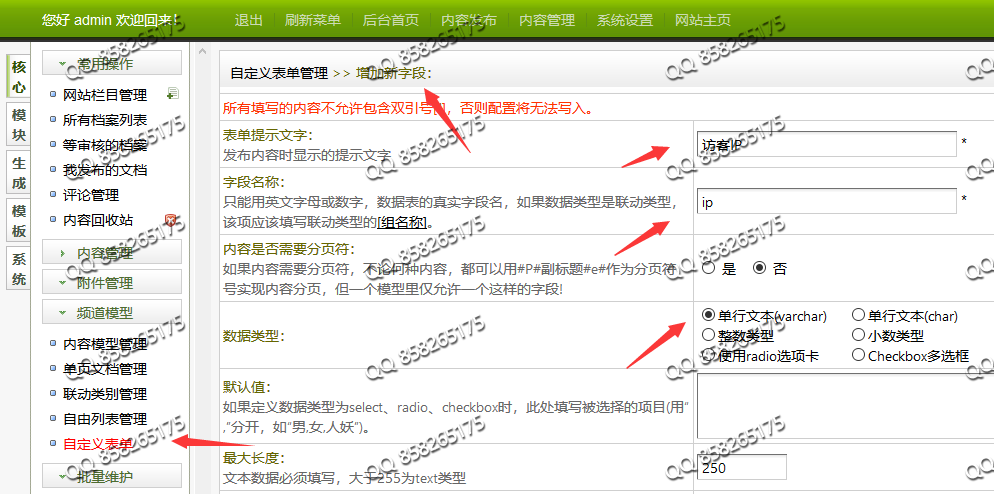Open 所有档案列表 in the sidebar
The width and height of the screenshot is (994, 494).
tap(105, 120)
